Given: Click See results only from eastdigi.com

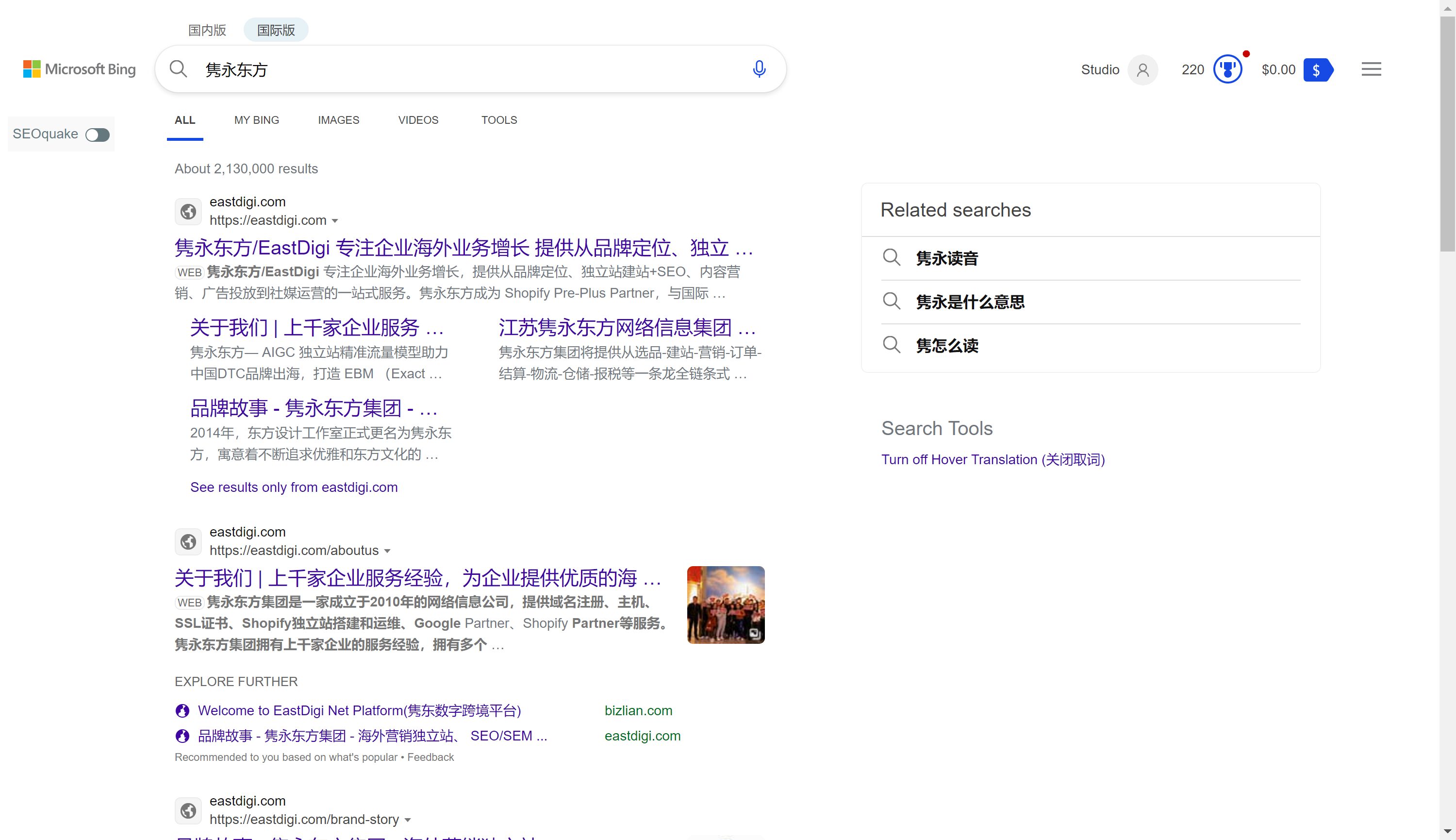Looking at the screenshot, I should click(294, 487).
